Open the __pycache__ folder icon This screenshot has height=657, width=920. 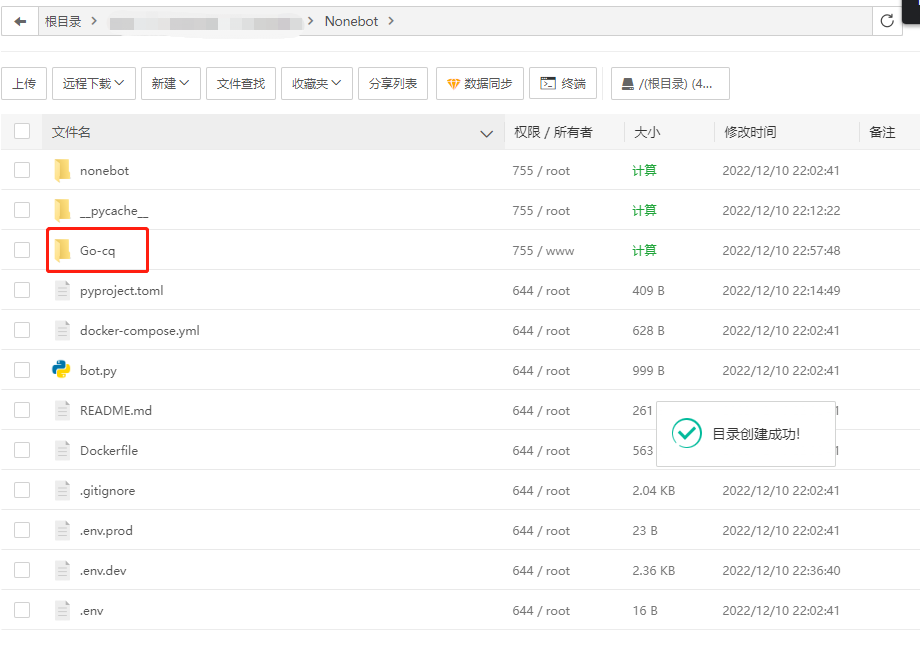pos(62,211)
